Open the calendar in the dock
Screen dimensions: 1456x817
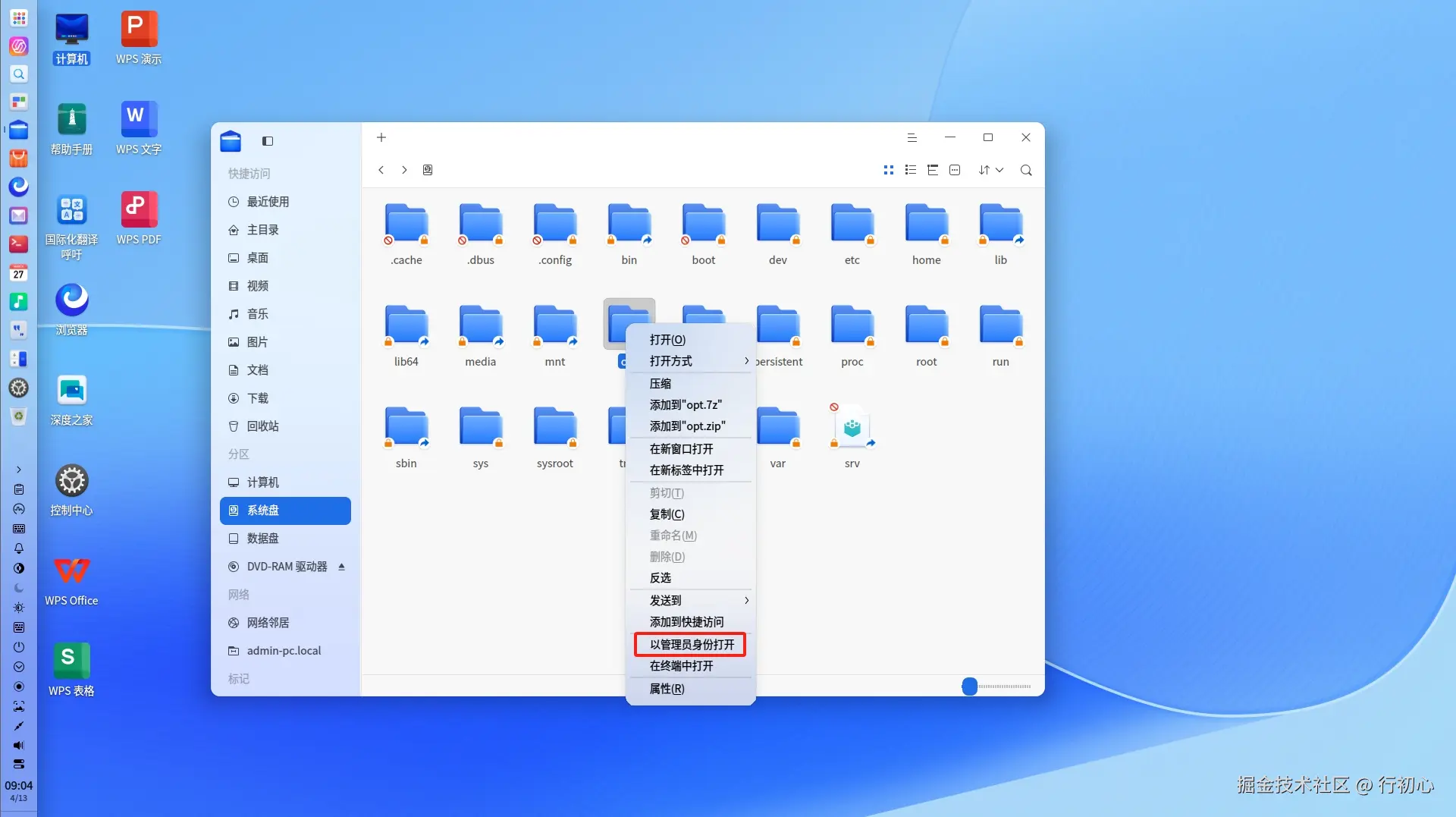tap(19, 272)
